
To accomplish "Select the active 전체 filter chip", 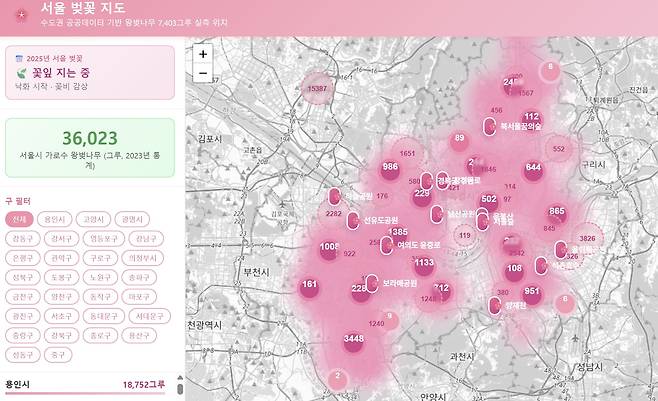I will (19, 219).
